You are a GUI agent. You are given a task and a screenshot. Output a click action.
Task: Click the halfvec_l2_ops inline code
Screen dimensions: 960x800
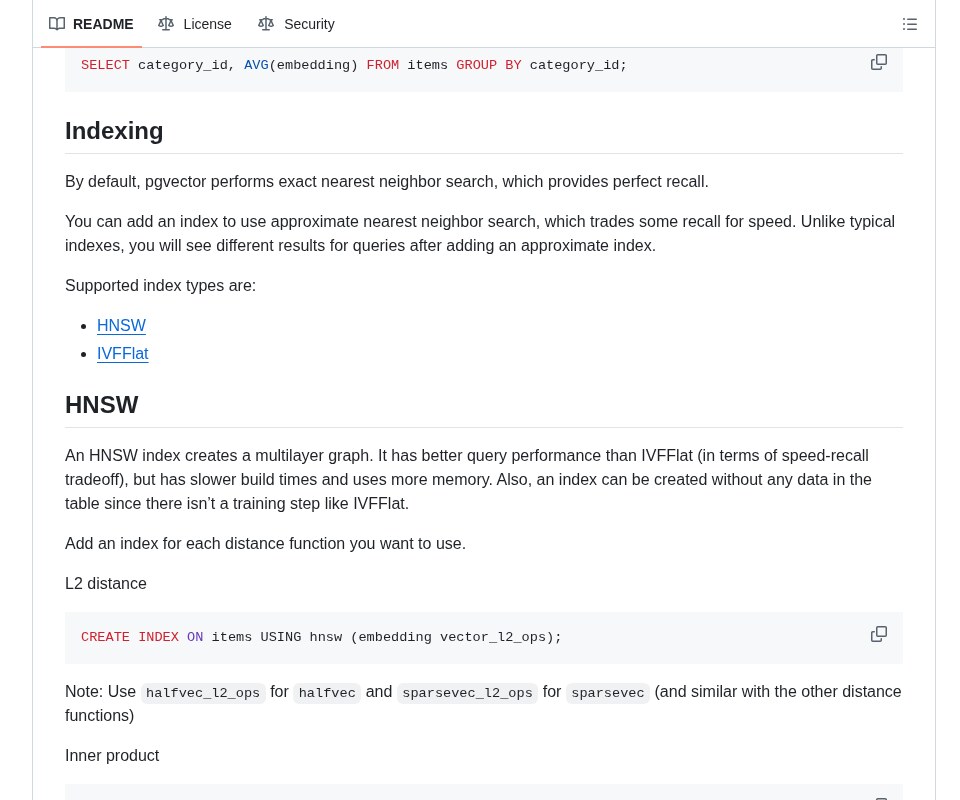click(203, 693)
